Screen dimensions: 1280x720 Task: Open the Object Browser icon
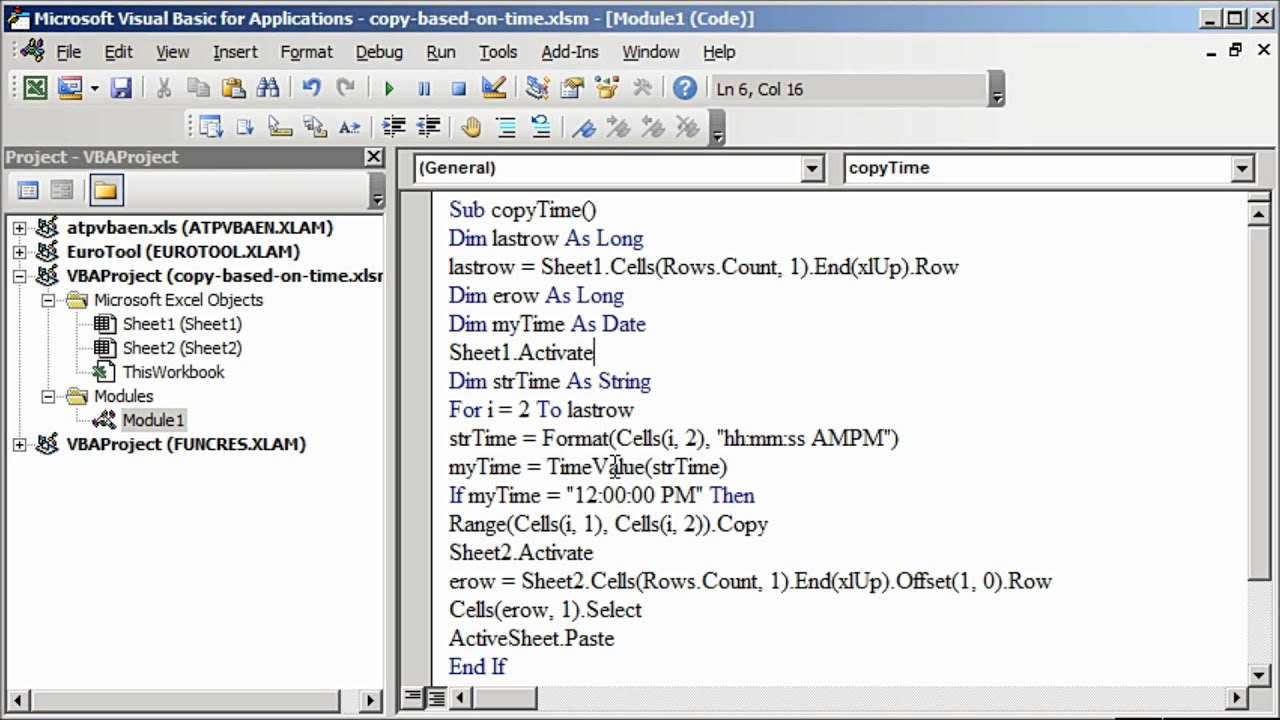click(606, 89)
